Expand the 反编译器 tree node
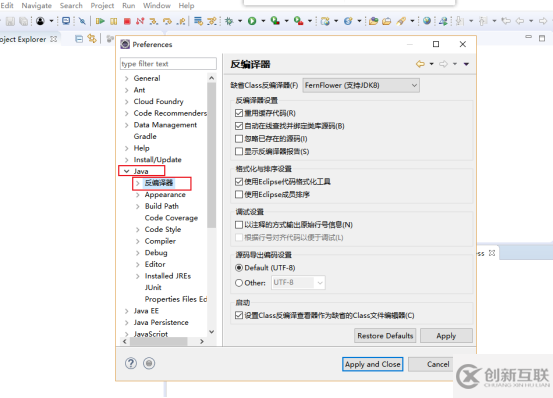 [138, 183]
